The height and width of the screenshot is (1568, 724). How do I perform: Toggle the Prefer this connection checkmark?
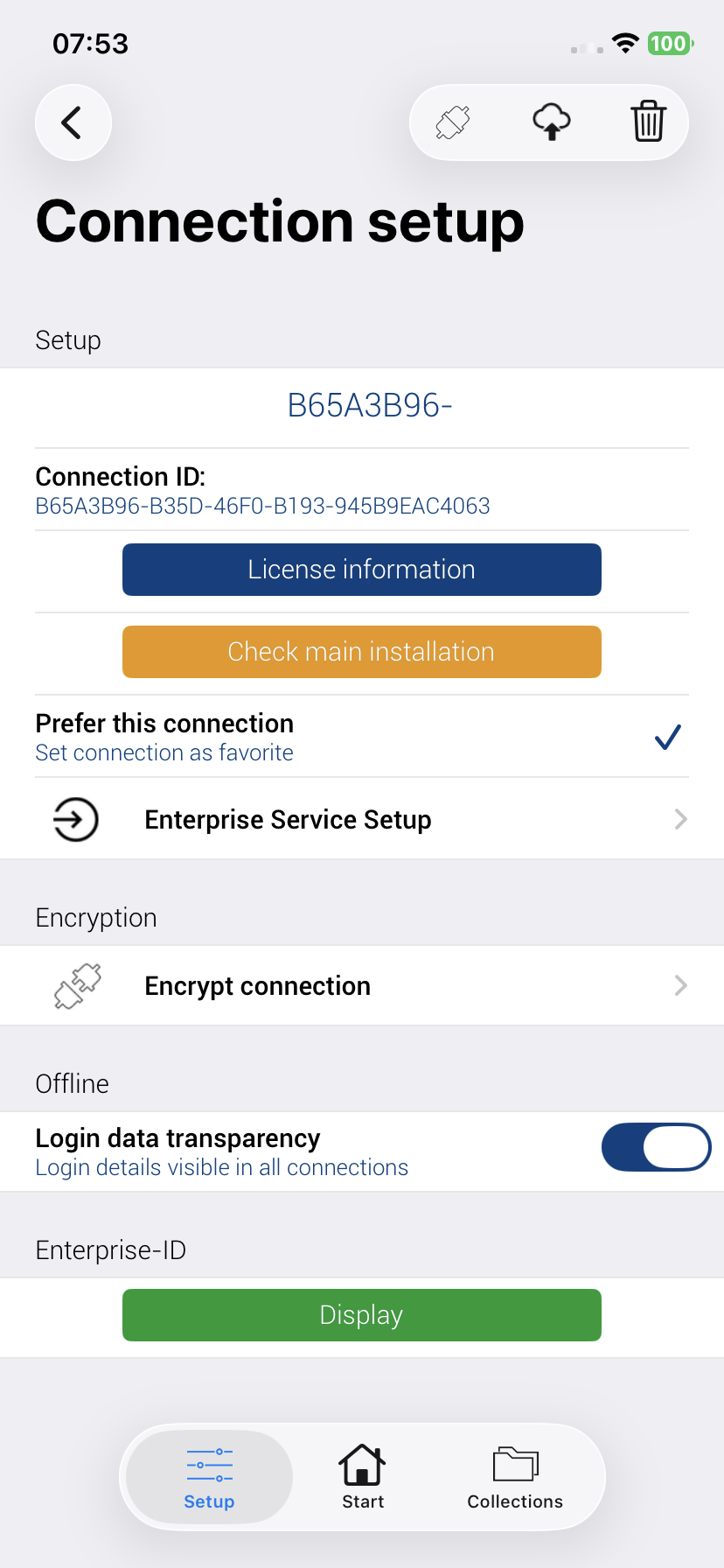[x=667, y=738]
